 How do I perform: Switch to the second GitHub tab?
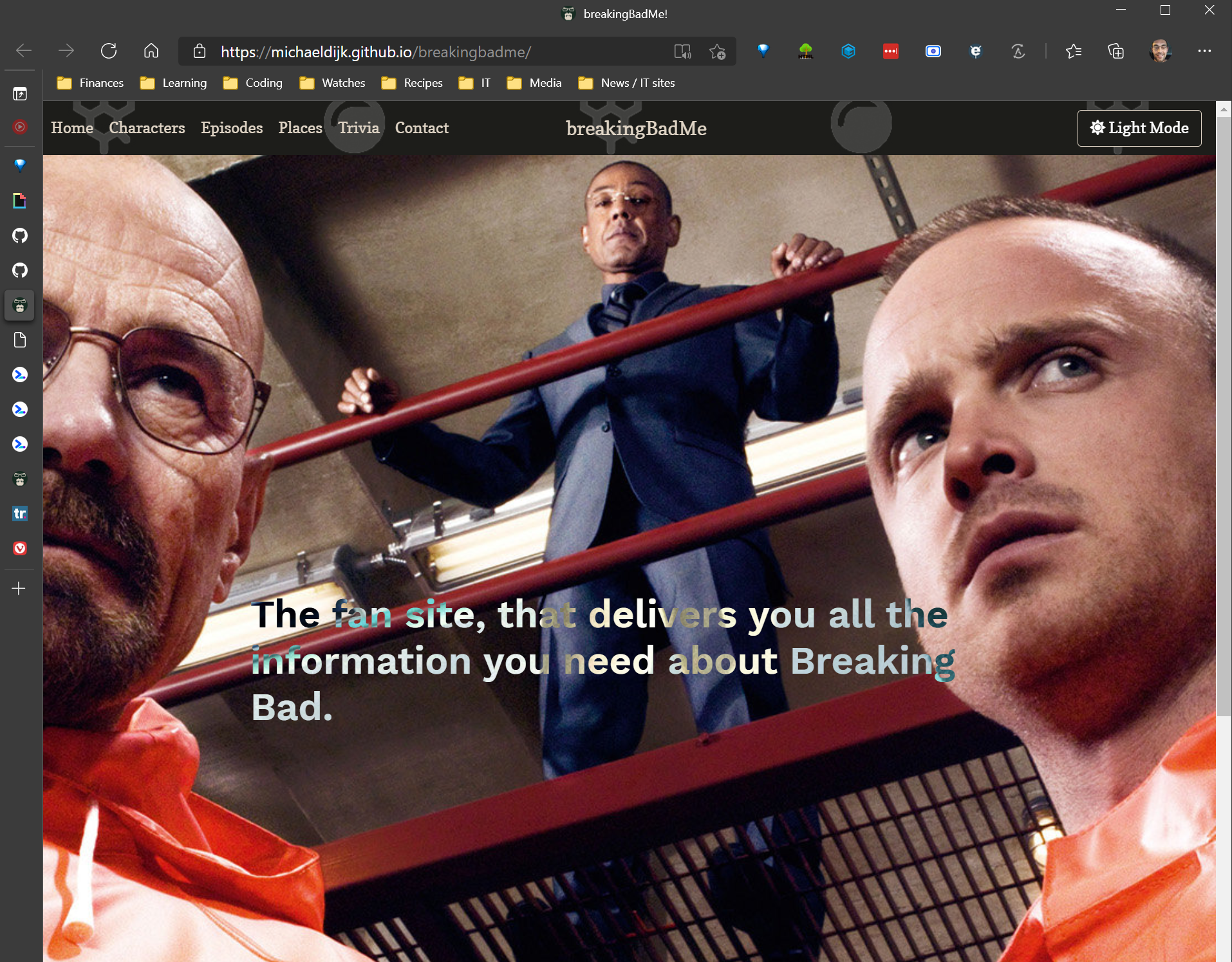tap(20, 270)
